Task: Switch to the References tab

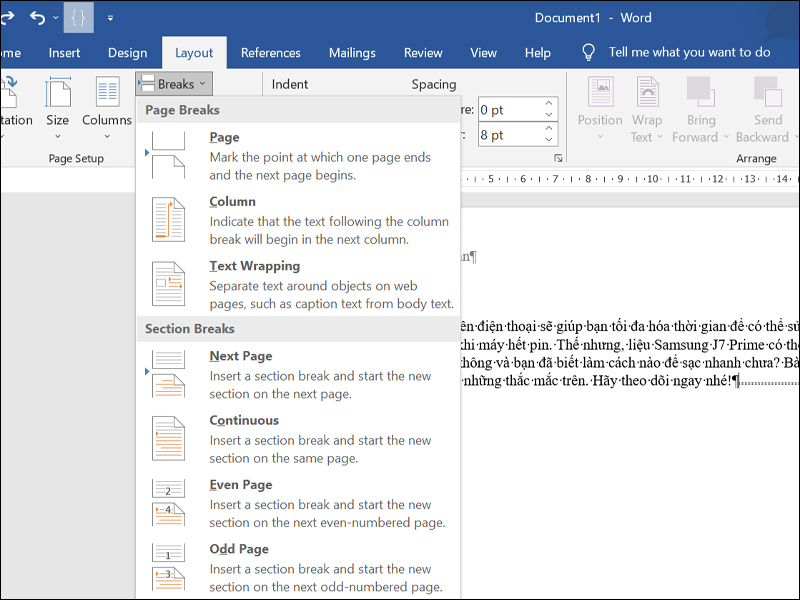Action: tap(270, 53)
